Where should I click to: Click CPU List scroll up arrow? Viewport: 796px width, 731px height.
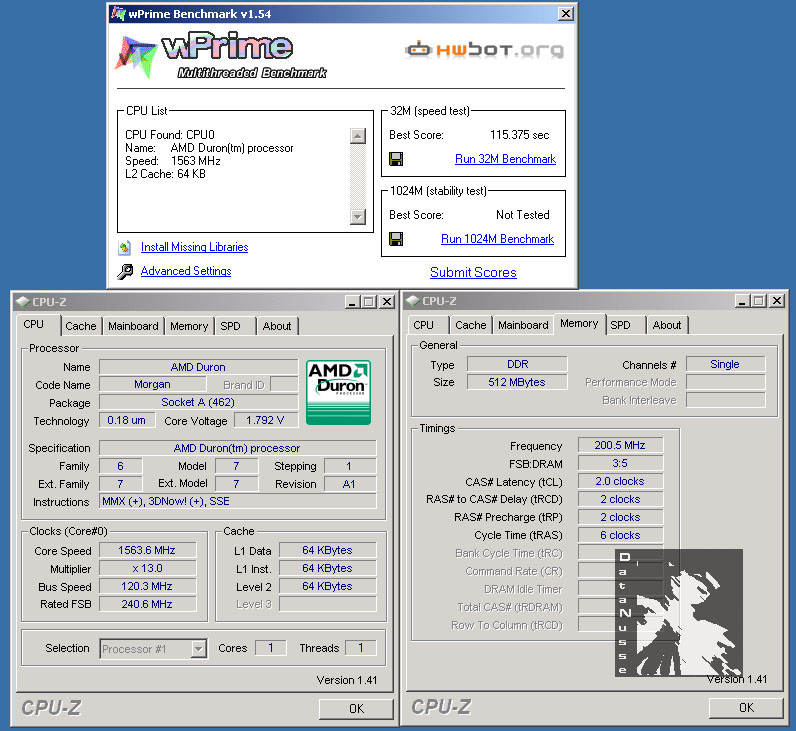click(358, 136)
